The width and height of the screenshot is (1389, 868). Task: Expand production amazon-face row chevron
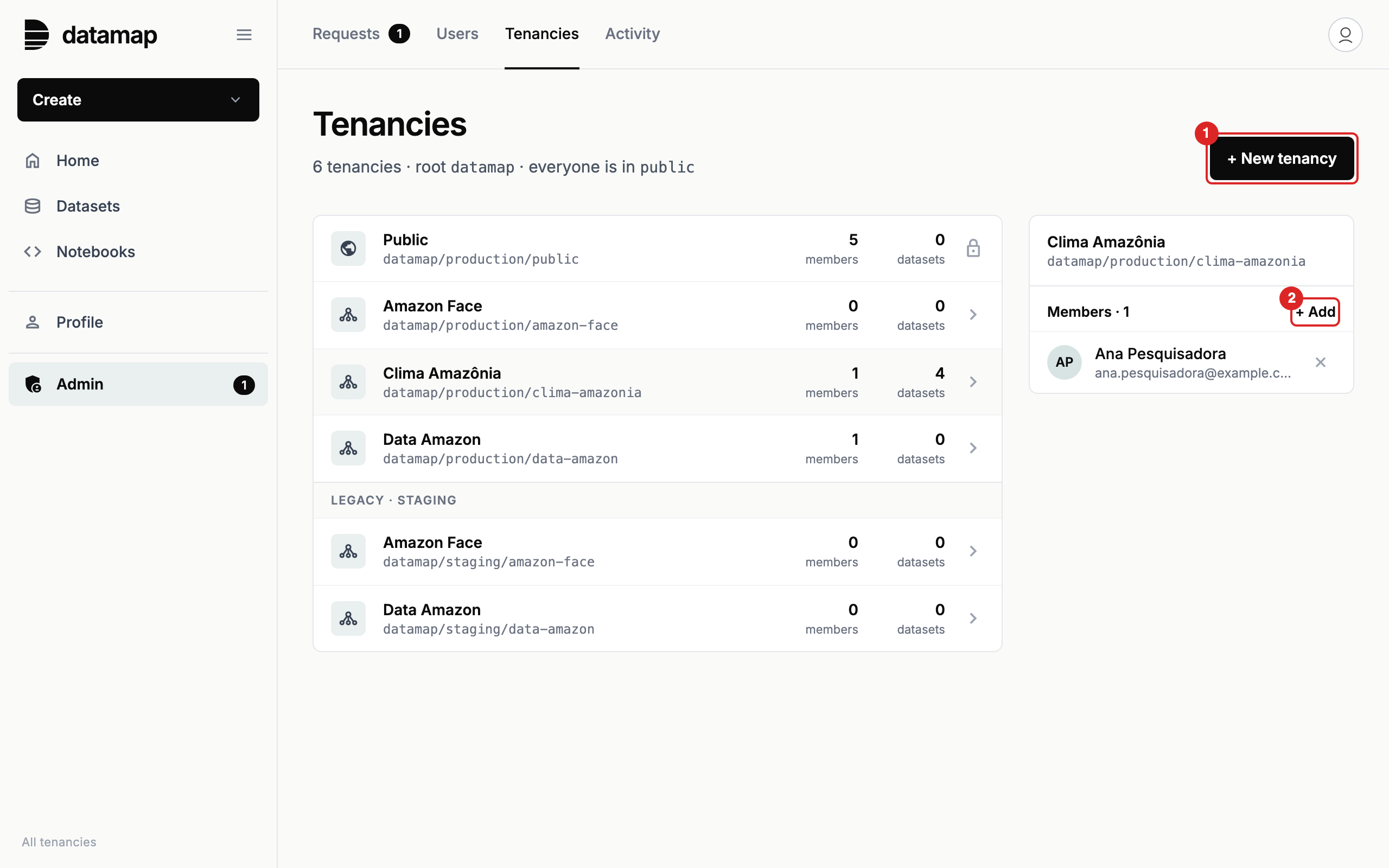click(x=973, y=315)
